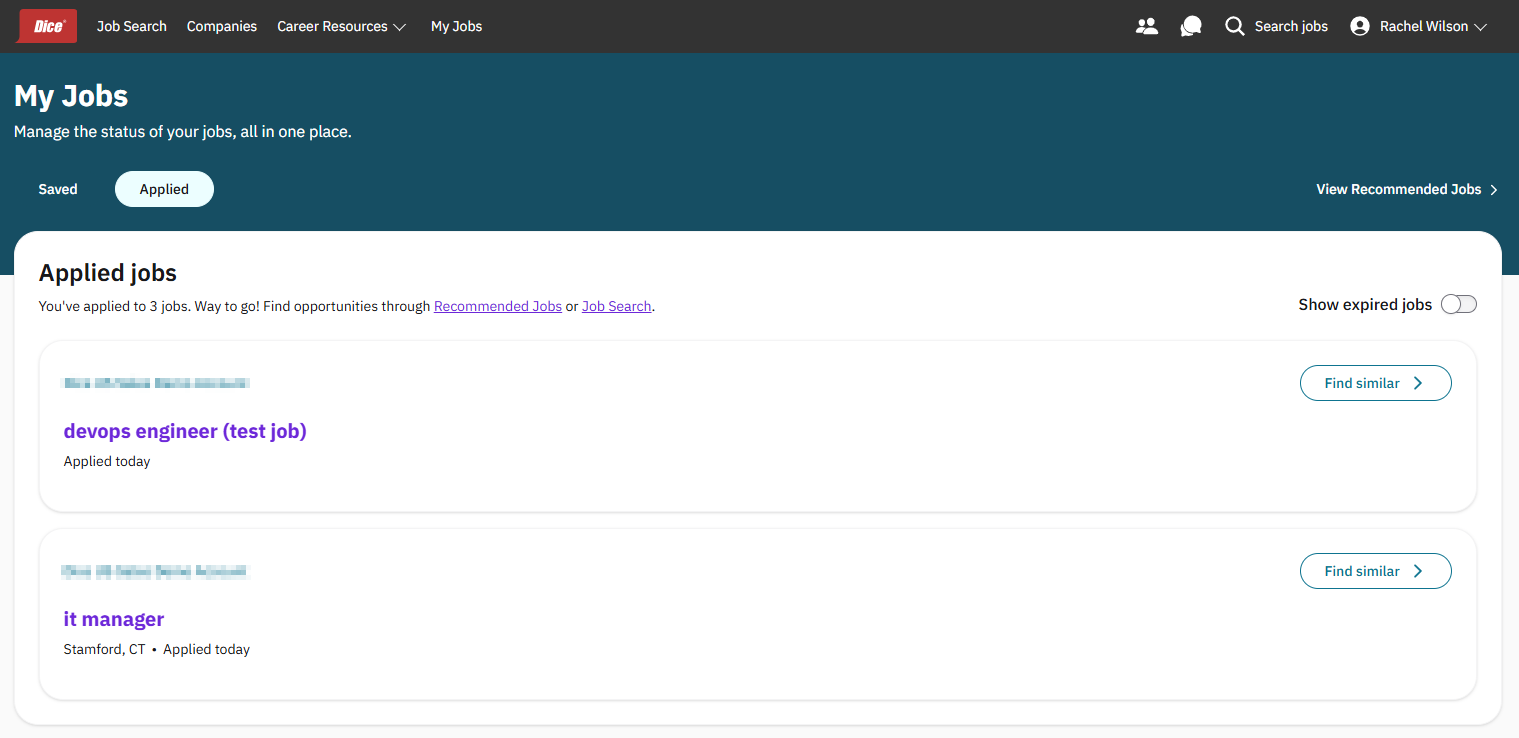Open Job Search from the top navigation
This screenshot has width=1519, height=738.
[132, 27]
